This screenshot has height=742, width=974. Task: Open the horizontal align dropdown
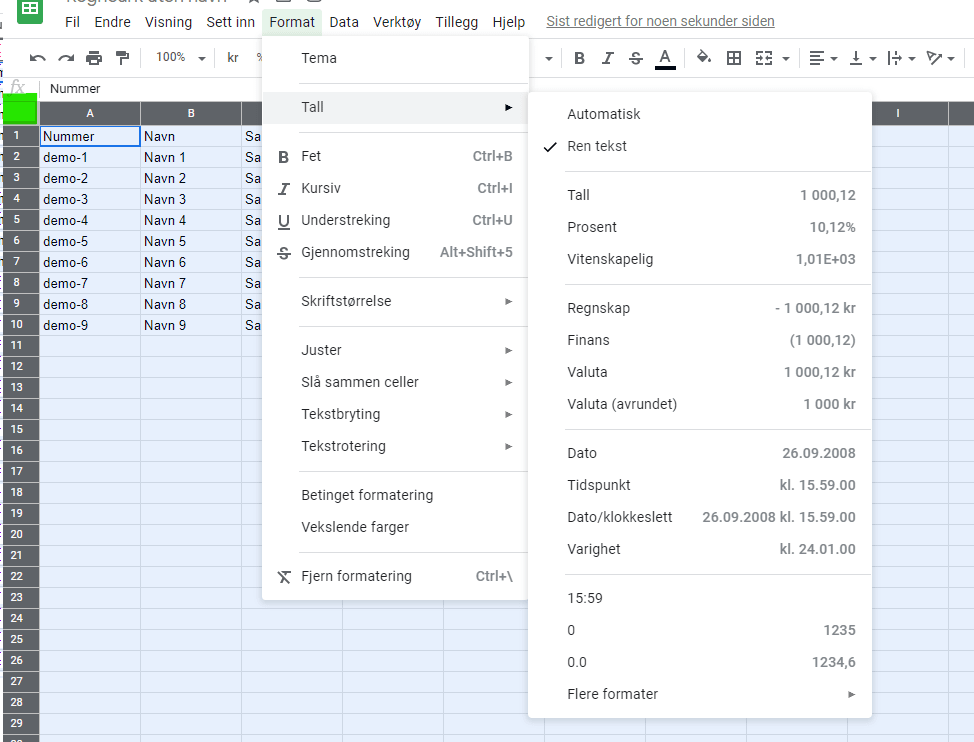(x=823, y=58)
